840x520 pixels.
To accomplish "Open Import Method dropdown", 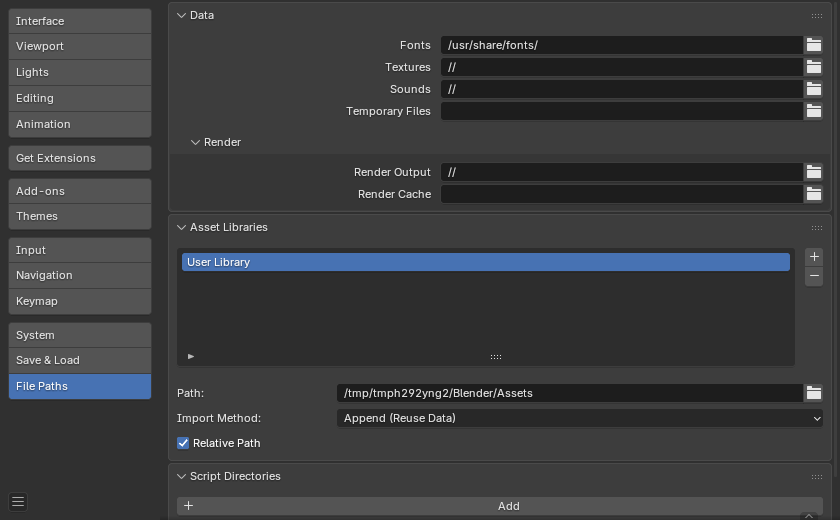I will click(580, 418).
